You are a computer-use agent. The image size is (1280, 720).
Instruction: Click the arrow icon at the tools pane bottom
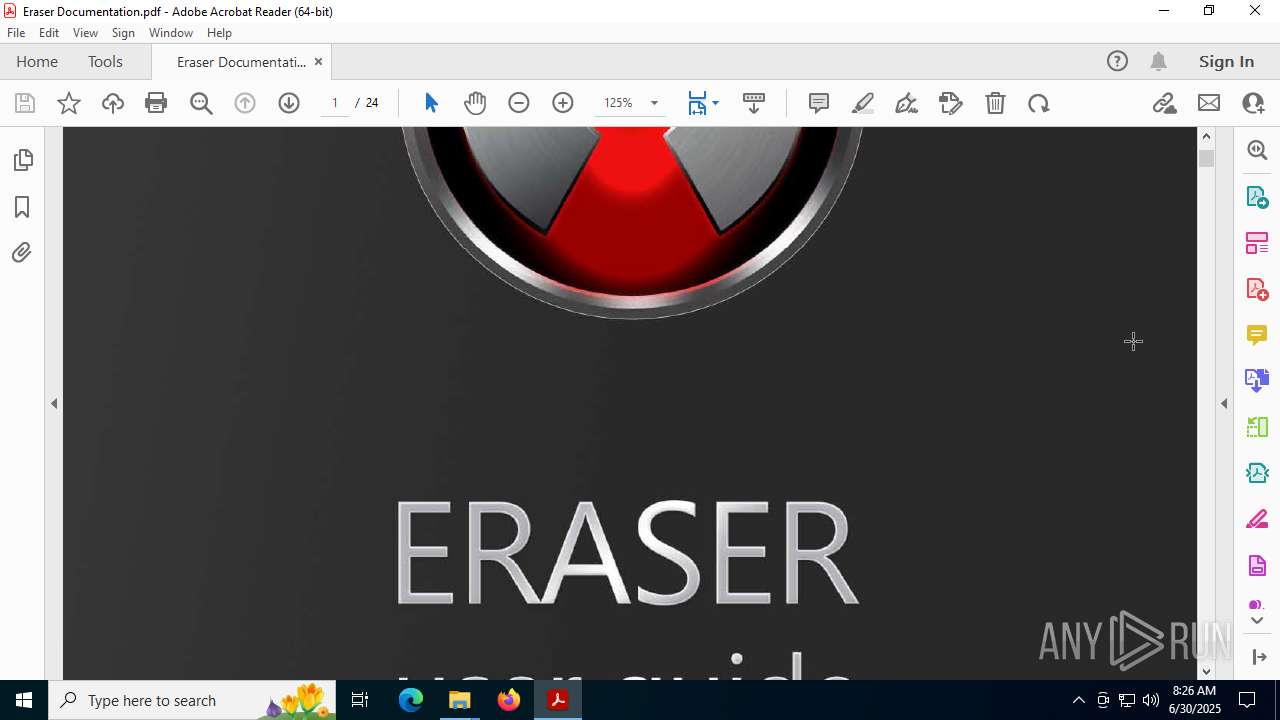pyautogui.click(x=1259, y=657)
